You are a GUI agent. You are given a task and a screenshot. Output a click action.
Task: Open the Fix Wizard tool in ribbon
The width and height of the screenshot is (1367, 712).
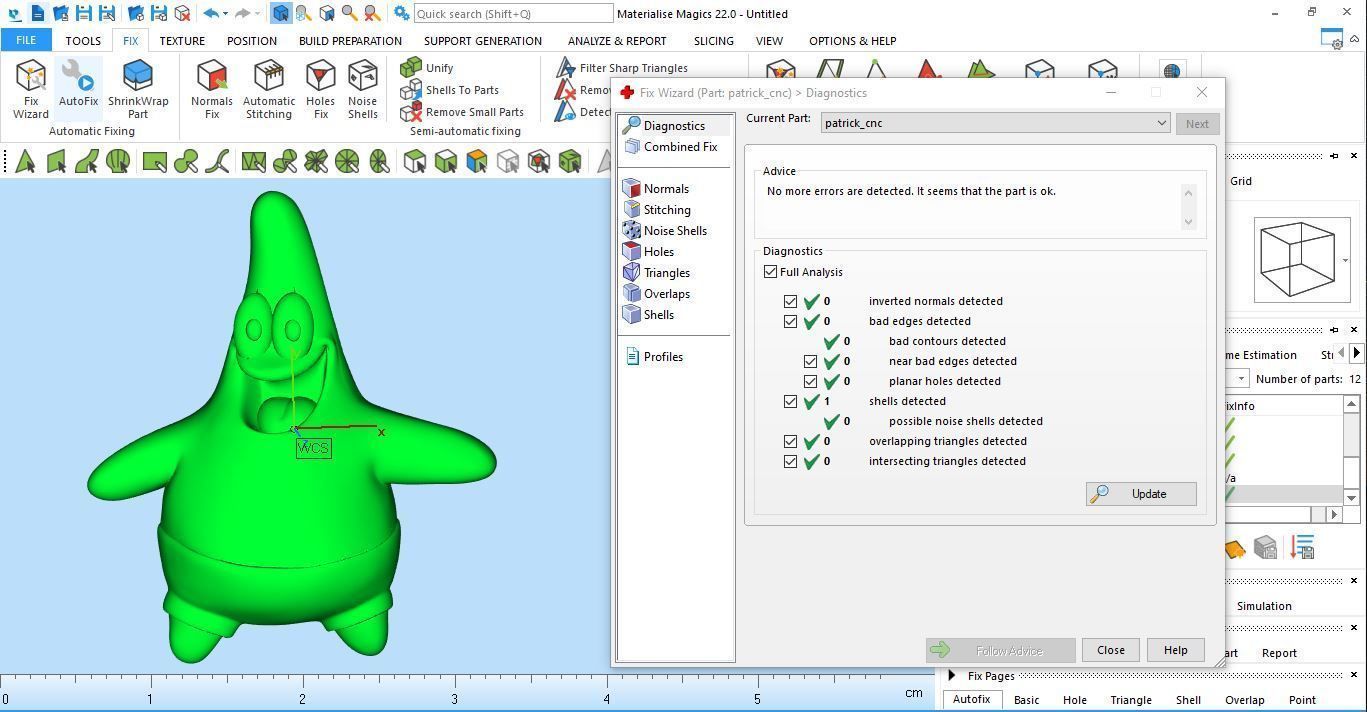pos(30,89)
